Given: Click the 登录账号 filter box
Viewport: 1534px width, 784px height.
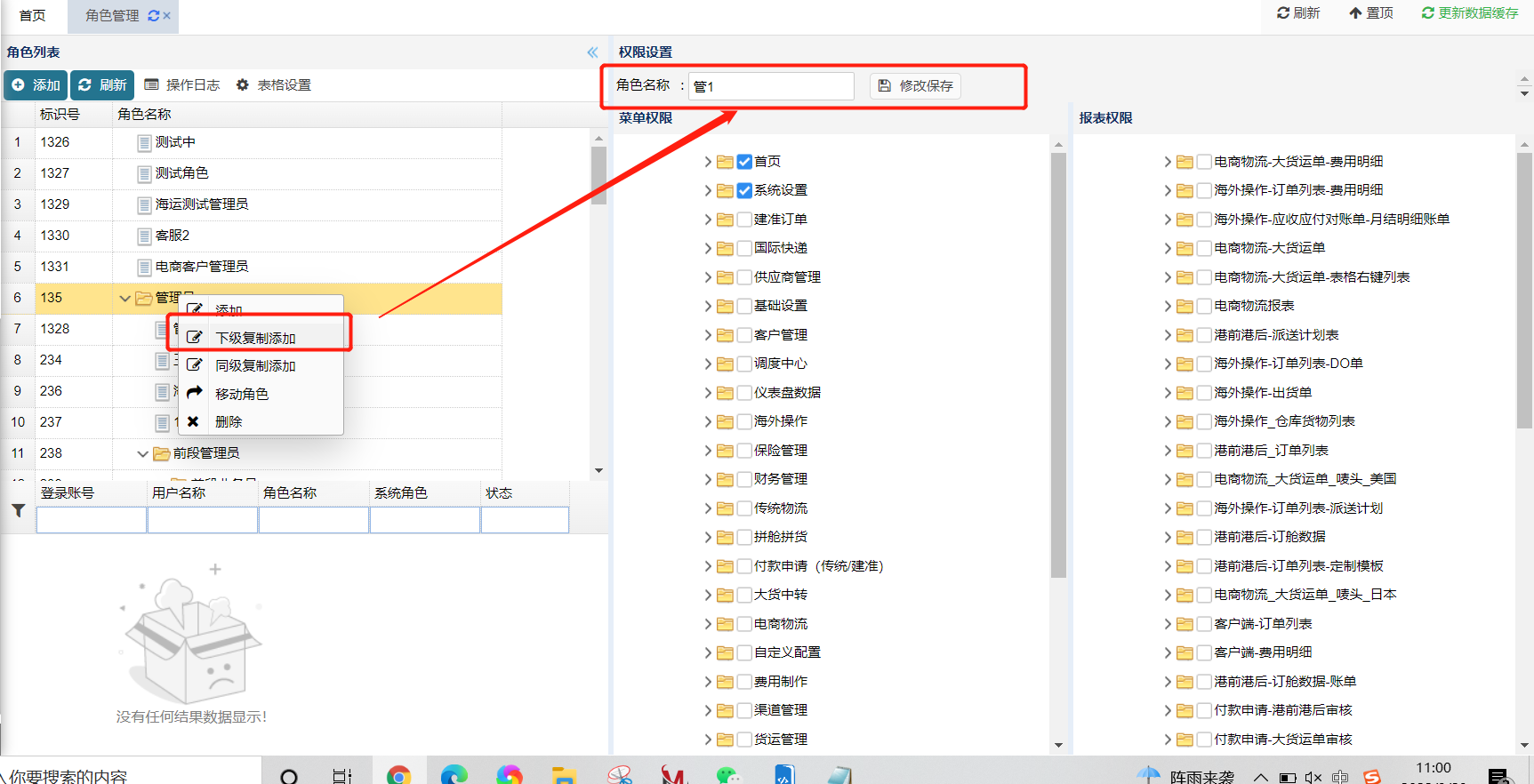Looking at the screenshot, I should (92, 520).
